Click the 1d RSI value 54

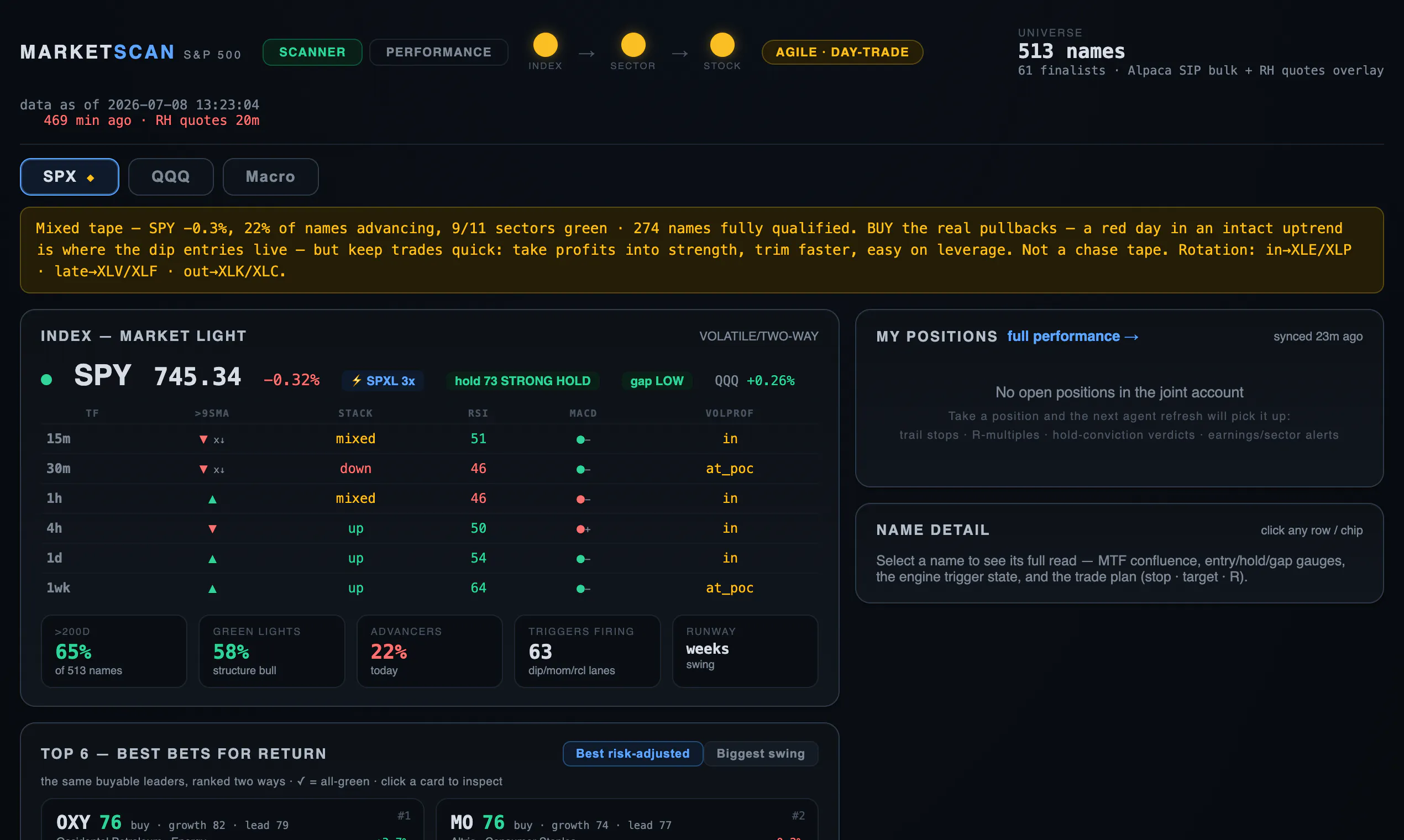click(x=478, y=558)
